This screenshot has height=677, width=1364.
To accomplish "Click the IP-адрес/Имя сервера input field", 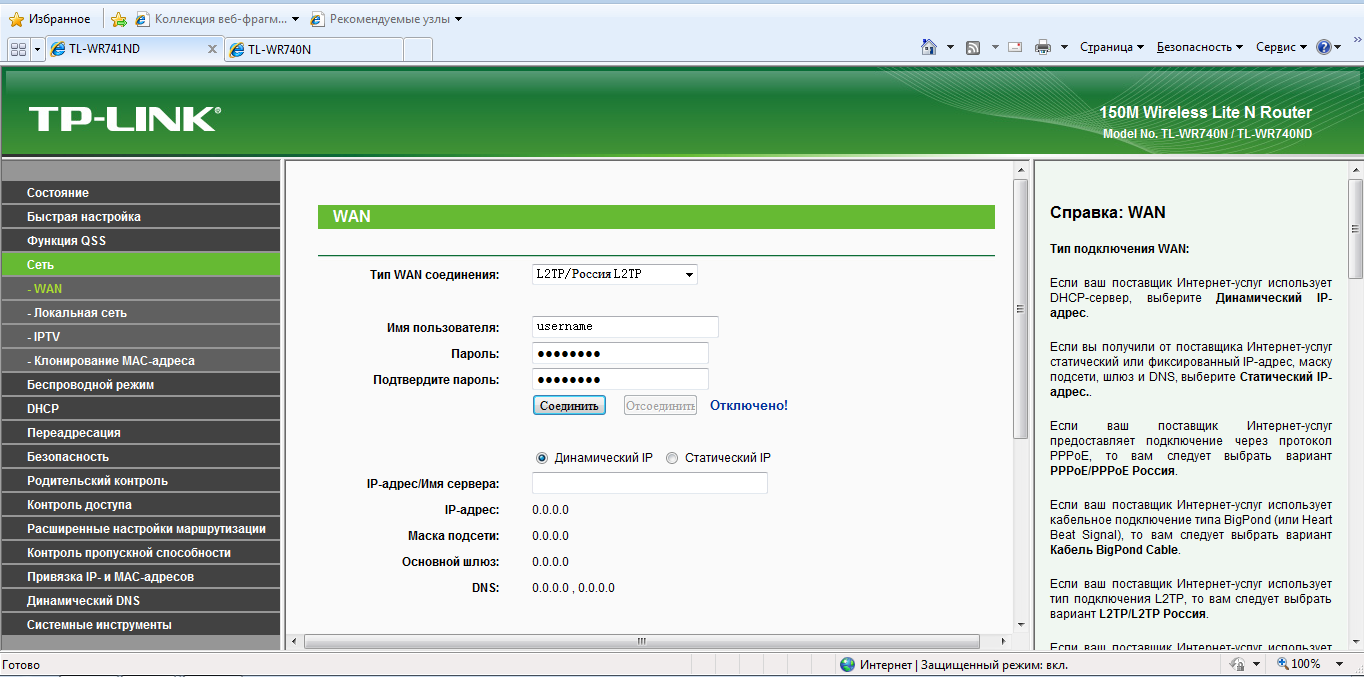I will [649, 484].
